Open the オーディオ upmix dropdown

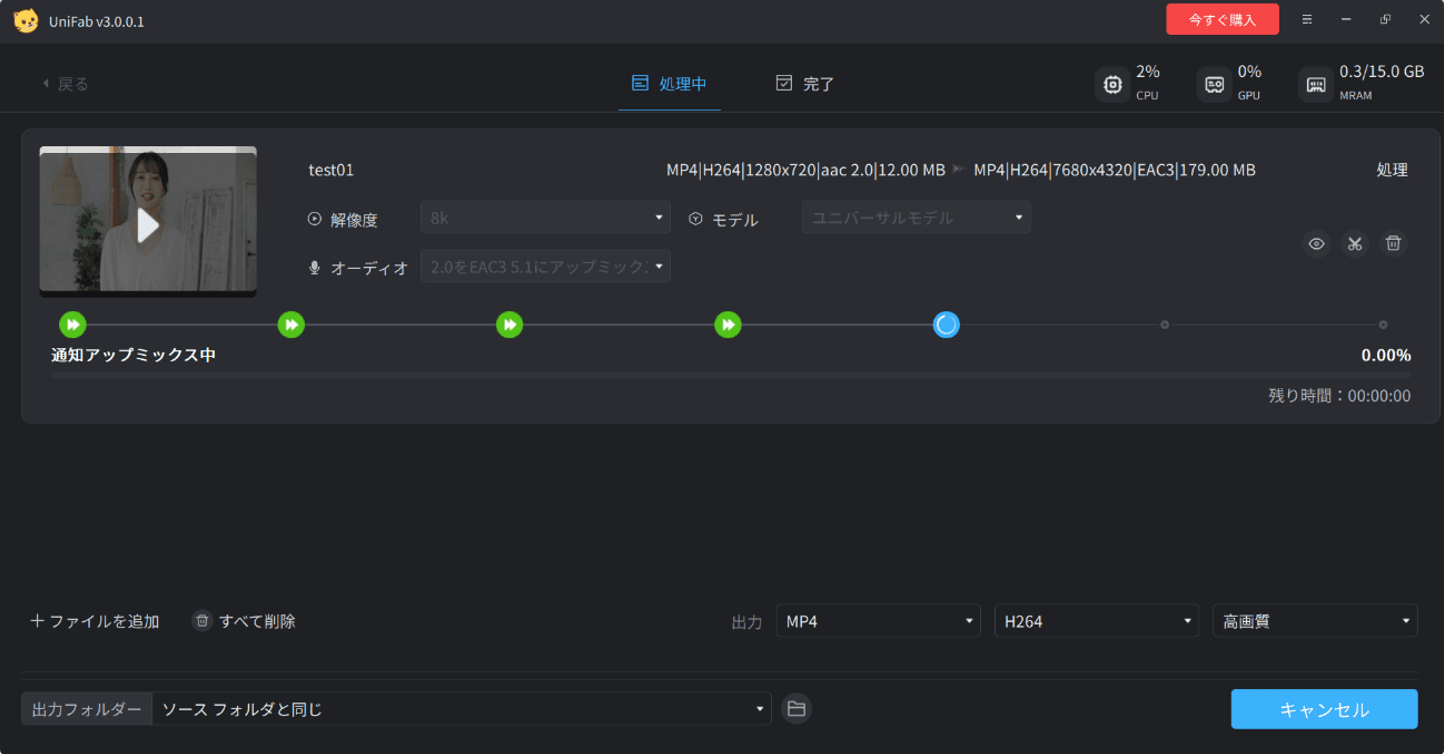(545, 266)
